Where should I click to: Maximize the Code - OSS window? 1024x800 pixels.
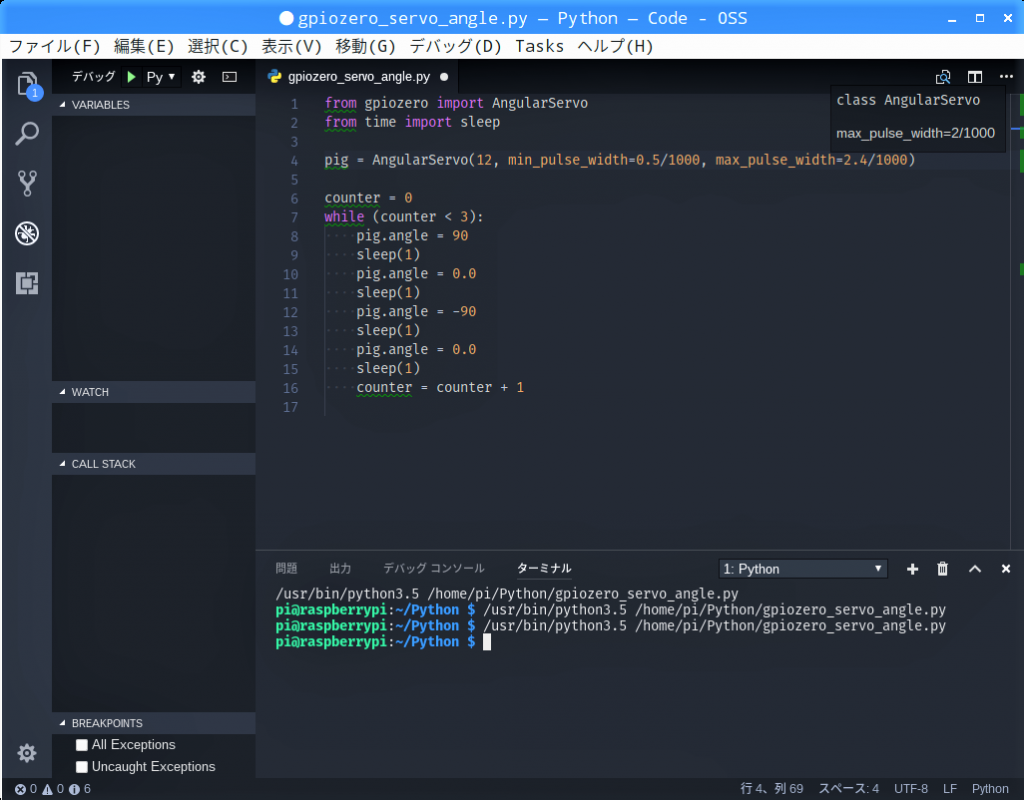tap(980, 18)
